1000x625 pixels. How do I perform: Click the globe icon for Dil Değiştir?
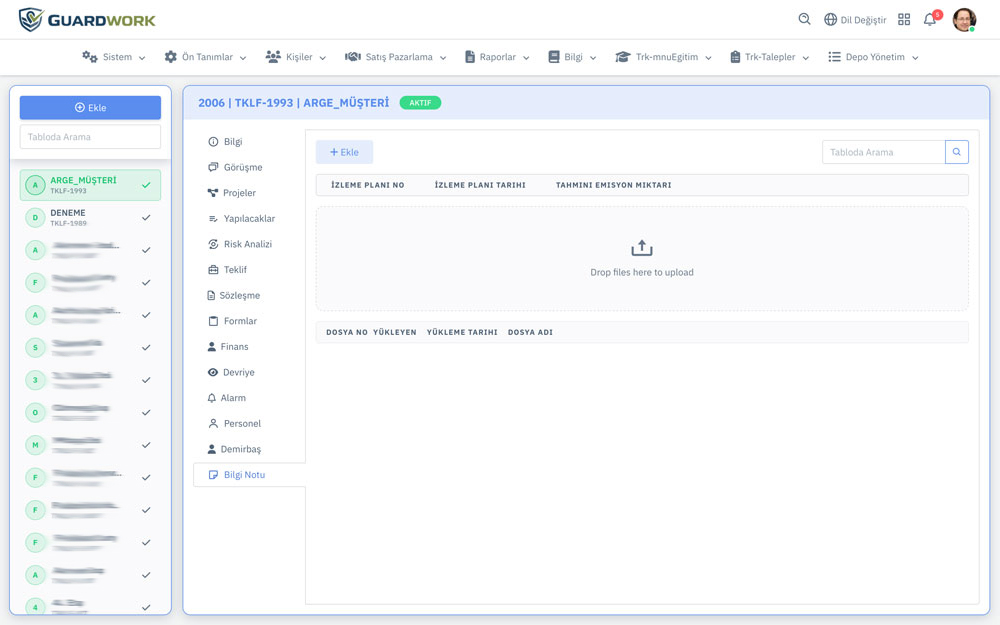[830, 19]
